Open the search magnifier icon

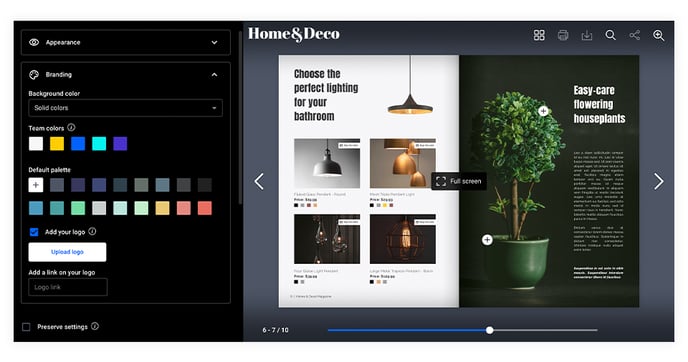(x=610, y=35)
